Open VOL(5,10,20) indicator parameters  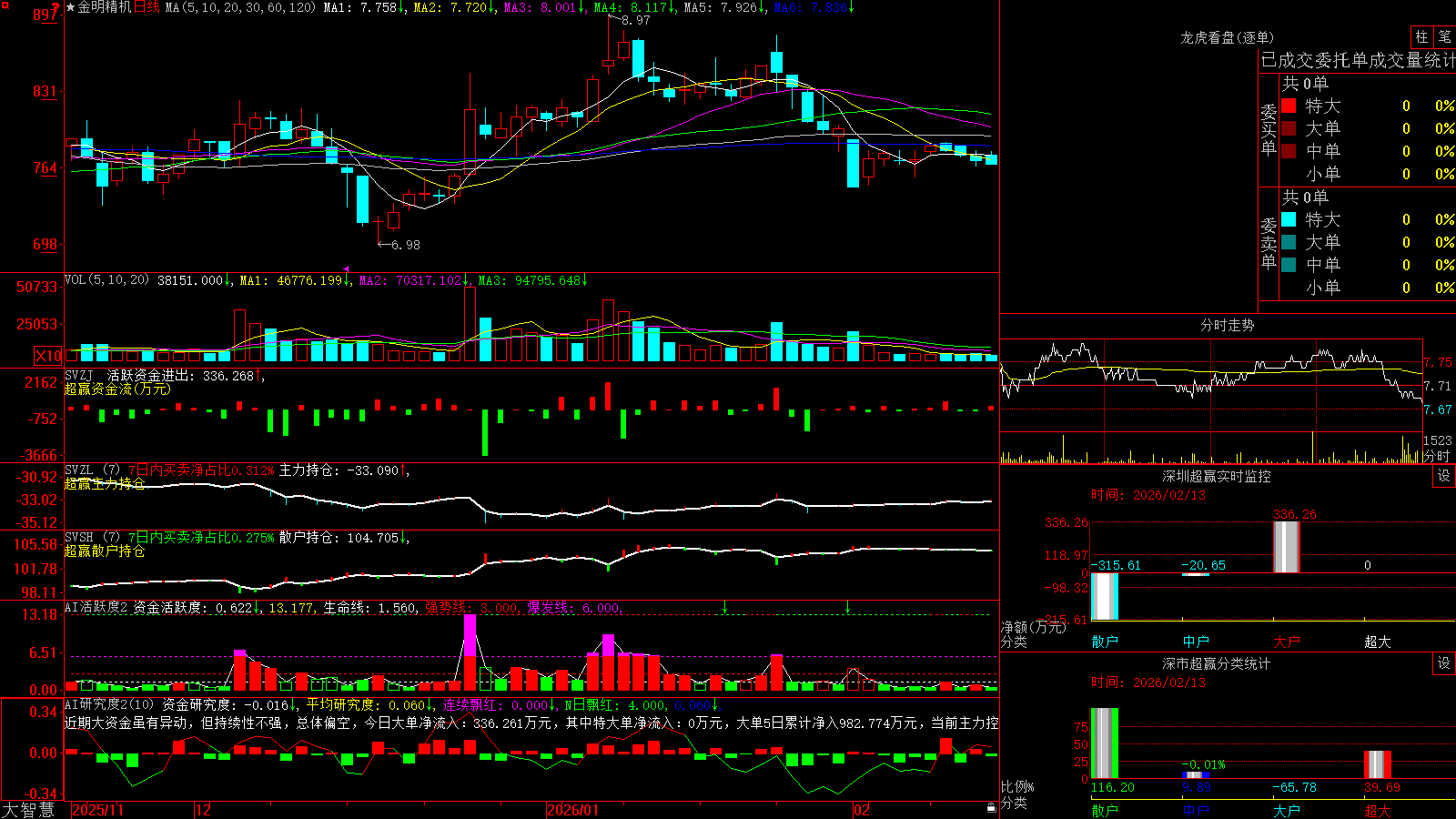coord(107,280)
